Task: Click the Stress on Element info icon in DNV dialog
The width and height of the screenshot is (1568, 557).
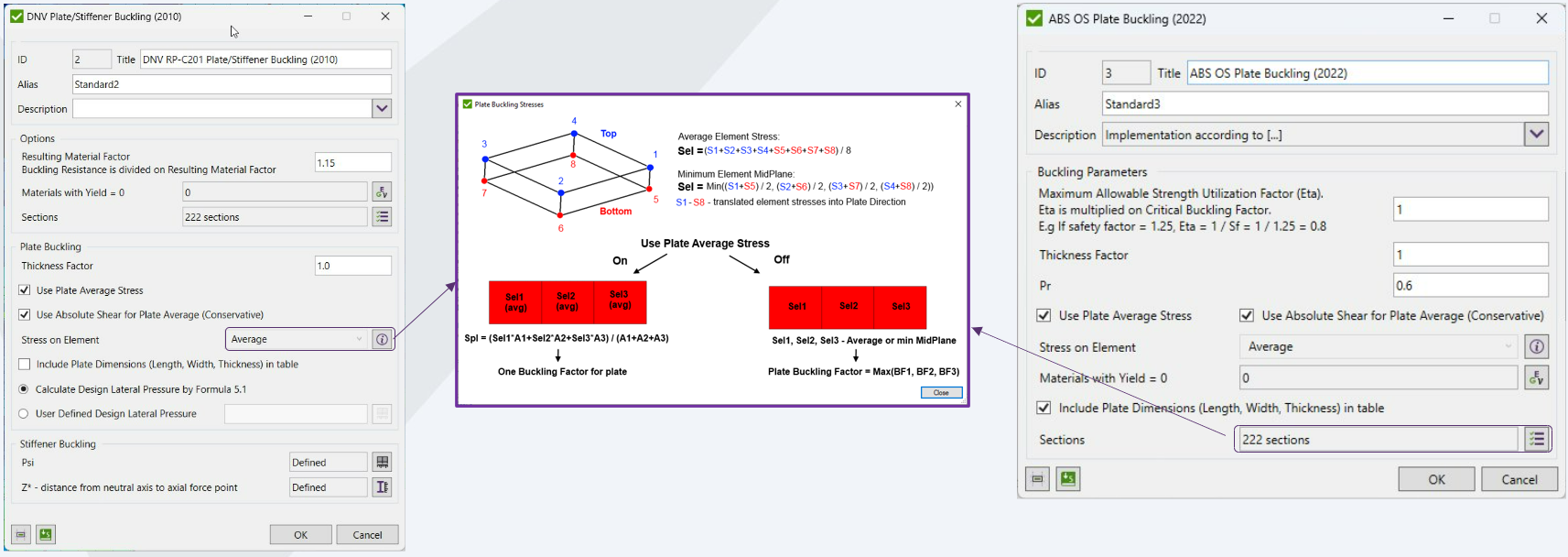Action: click(382, 339)
